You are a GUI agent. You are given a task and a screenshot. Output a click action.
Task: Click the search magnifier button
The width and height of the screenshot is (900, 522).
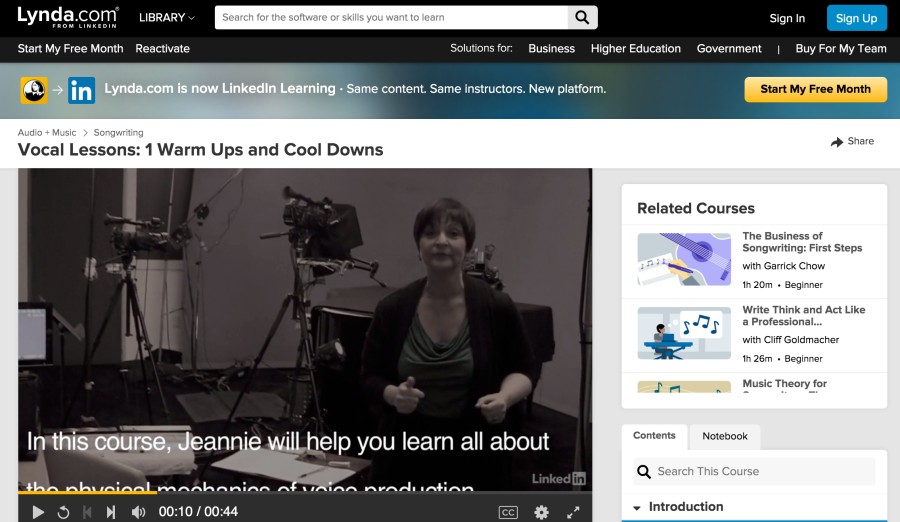coord(582,17)
